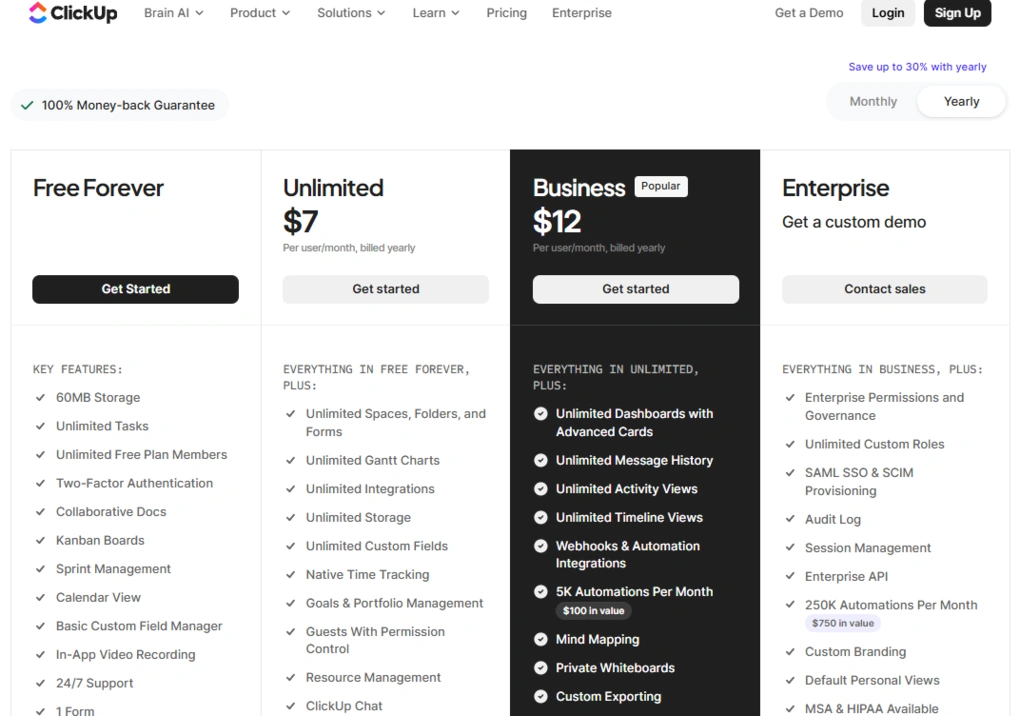Screen dimensions: 1020x716
Task: Click checkmark beside Audit Log
Action: pyautogui.click(x=790, y=519)
